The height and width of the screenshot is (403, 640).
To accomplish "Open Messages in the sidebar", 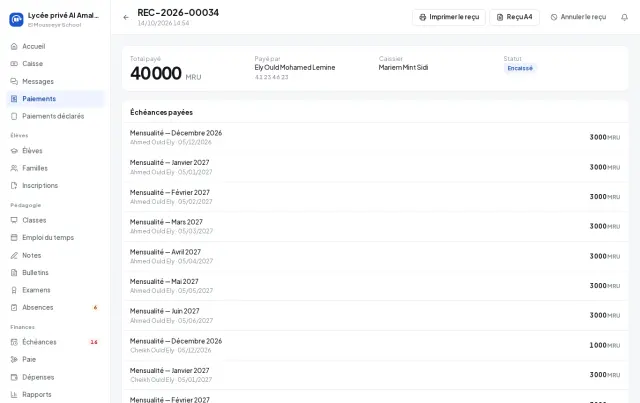I will [x=55, y=82].
